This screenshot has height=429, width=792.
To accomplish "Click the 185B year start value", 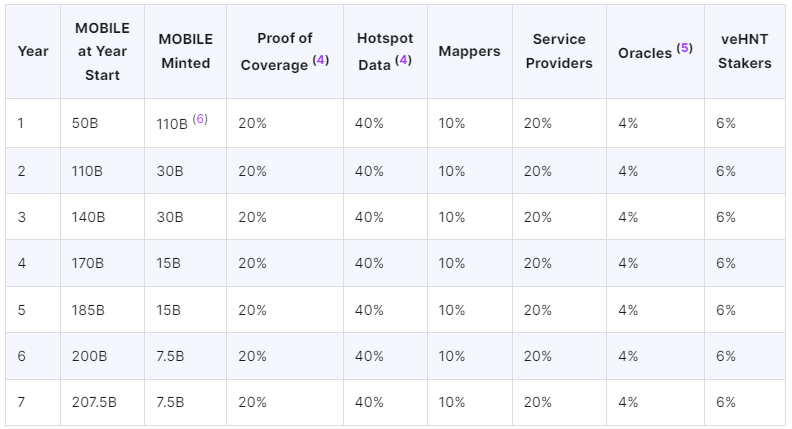I will click(x=88, y=310).
